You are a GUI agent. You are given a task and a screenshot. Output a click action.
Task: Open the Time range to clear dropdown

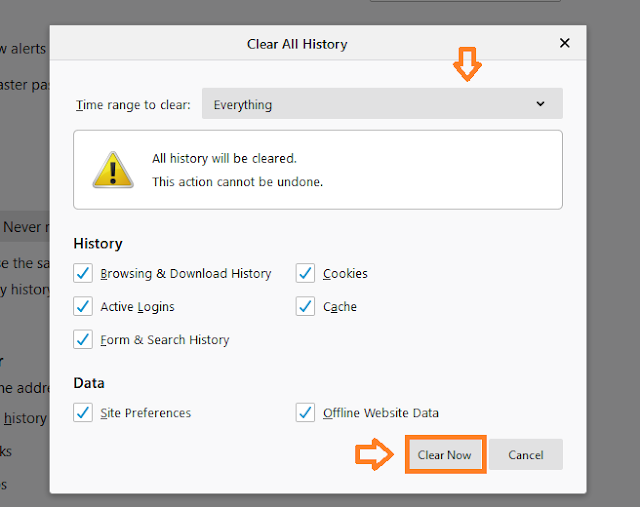382,104
